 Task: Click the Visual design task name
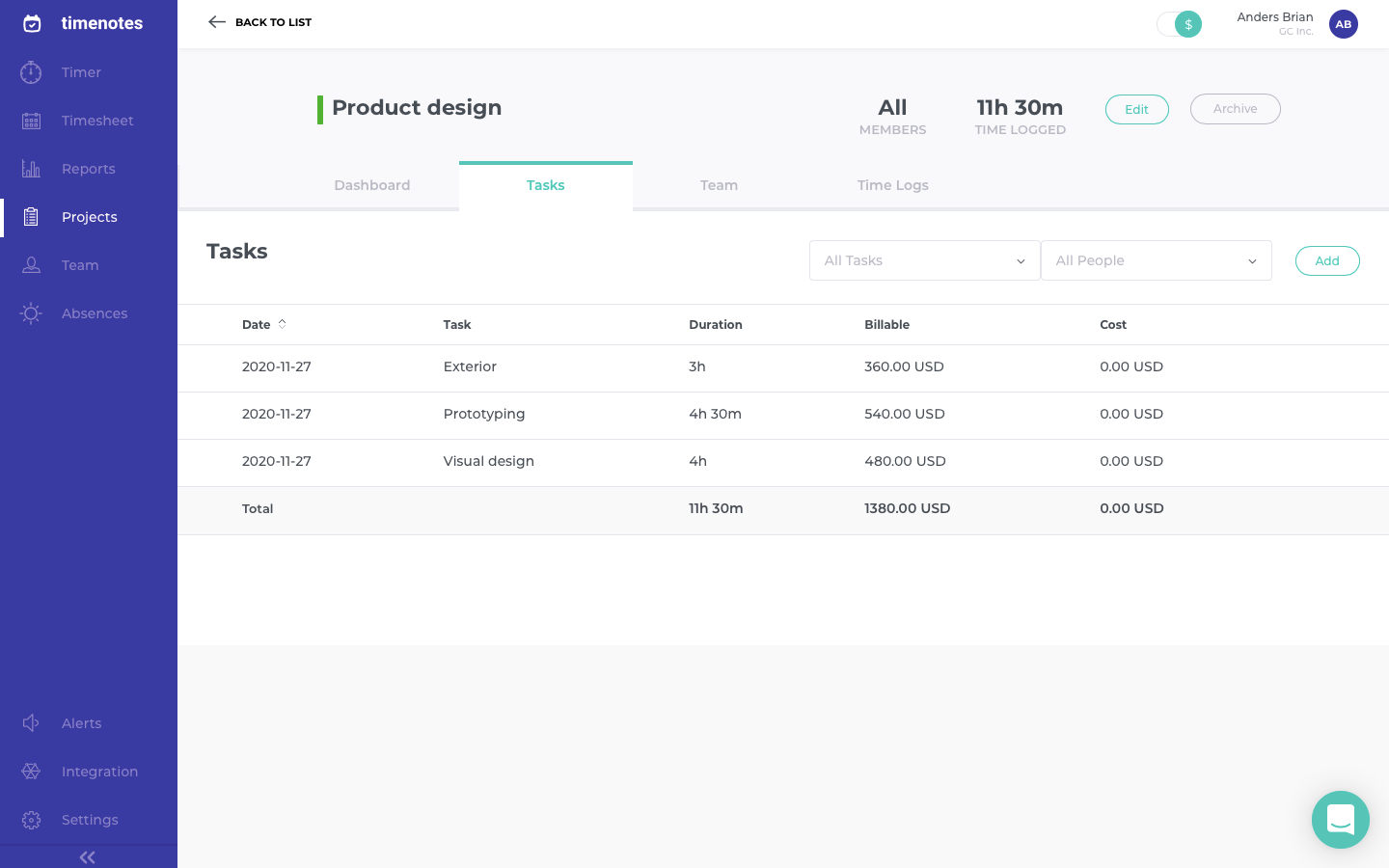point(489,461)
